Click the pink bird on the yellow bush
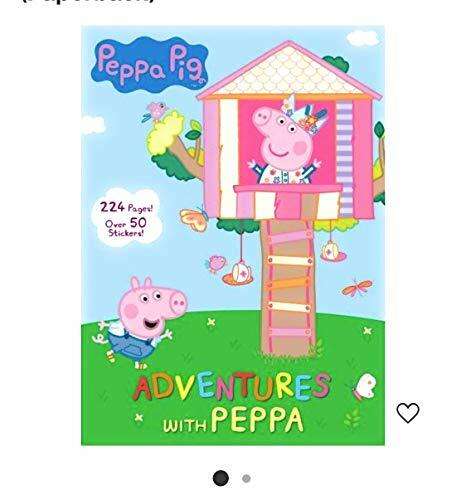Screen dimensions: 466x500 click(154, 112)
